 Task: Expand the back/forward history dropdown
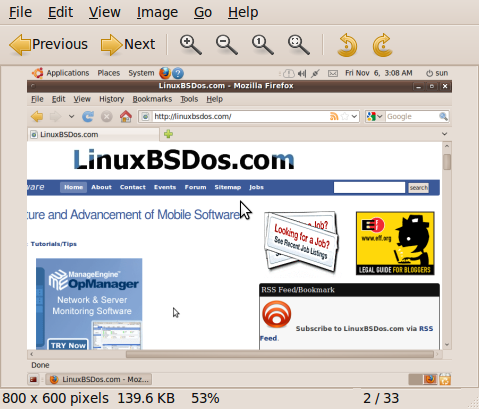(x=71, y=116)
